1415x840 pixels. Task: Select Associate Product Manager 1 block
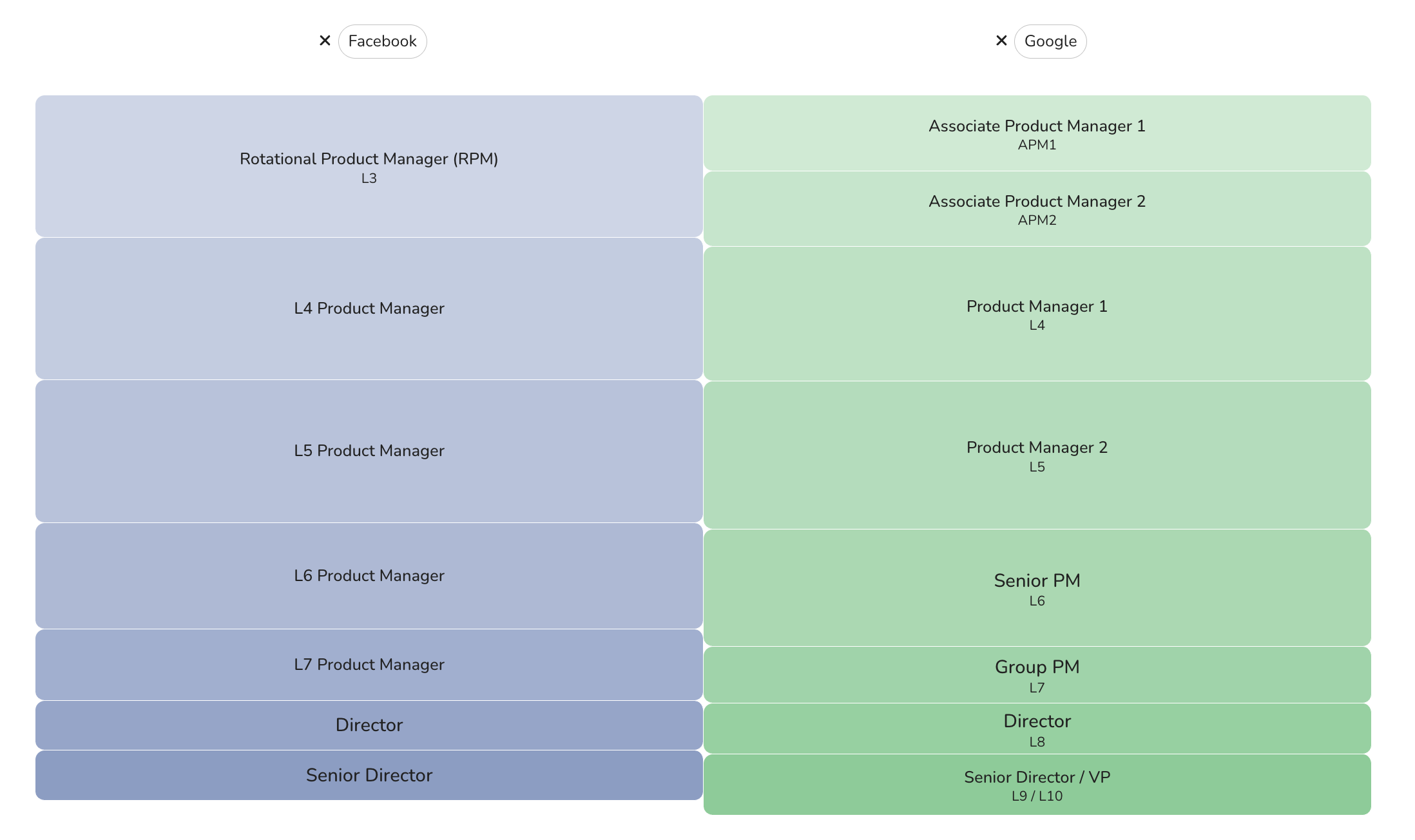(1037, 133)
